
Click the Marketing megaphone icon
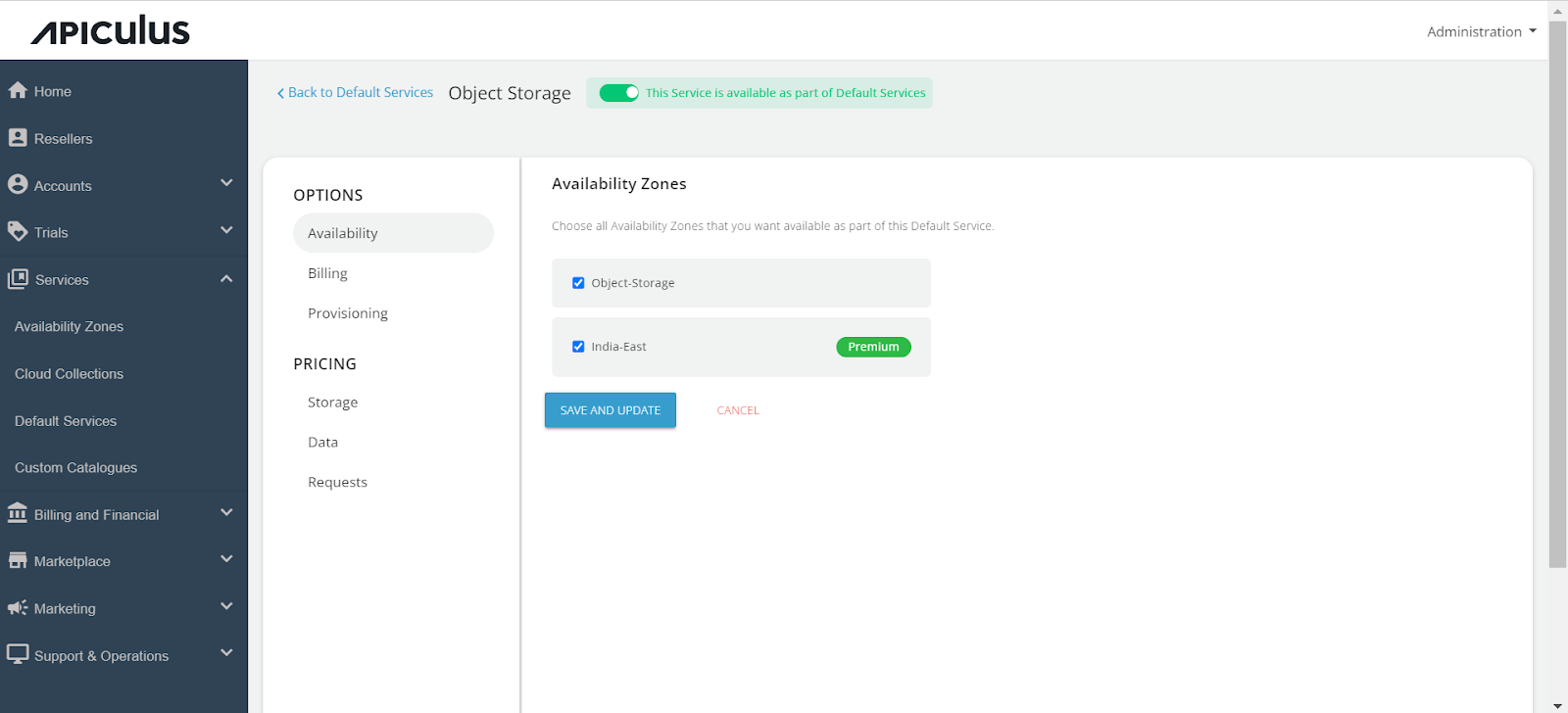[x=18, y=607]
